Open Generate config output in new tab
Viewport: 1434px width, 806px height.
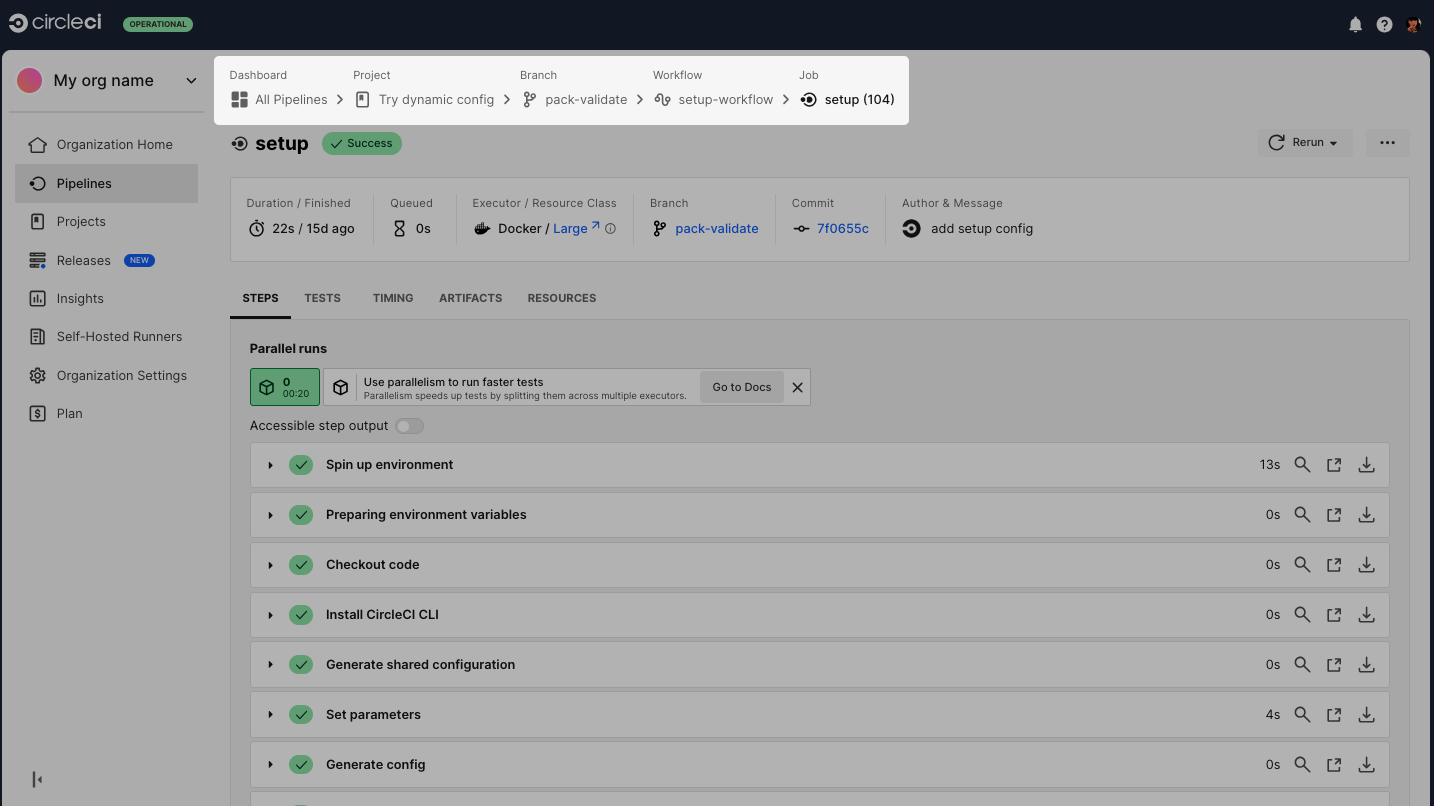[x=1334, y=765]
